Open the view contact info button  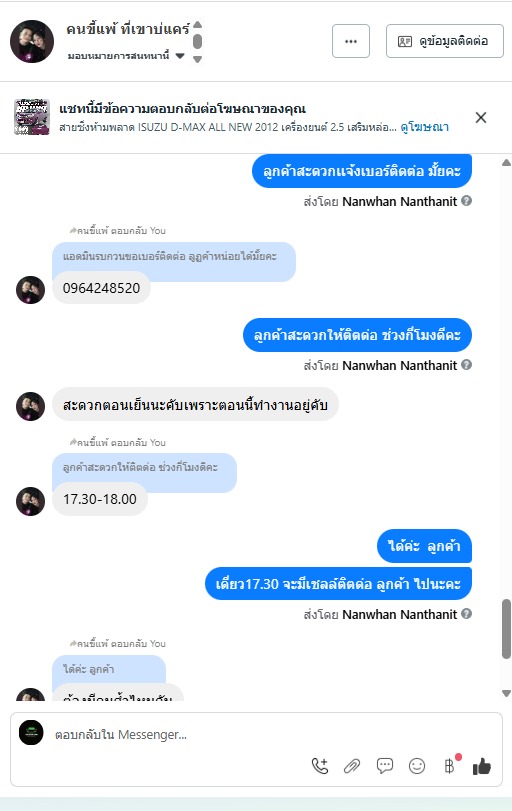[445, 41]
